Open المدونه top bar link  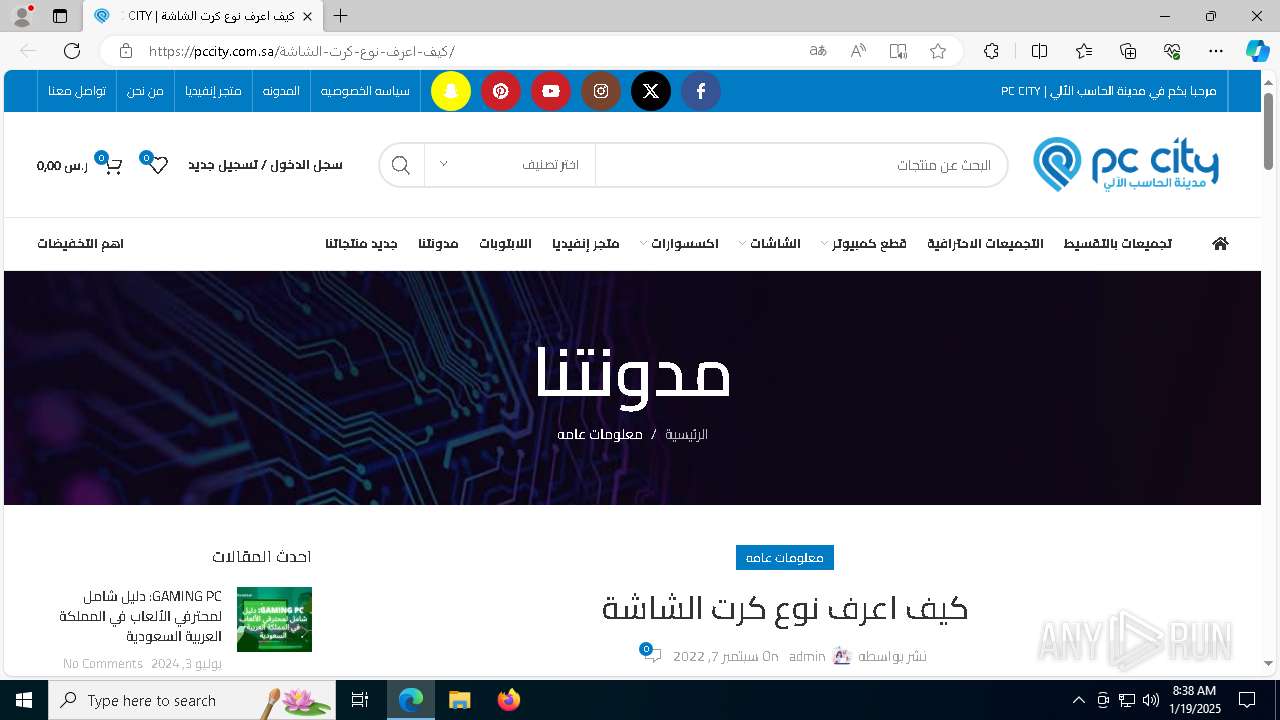281,91
